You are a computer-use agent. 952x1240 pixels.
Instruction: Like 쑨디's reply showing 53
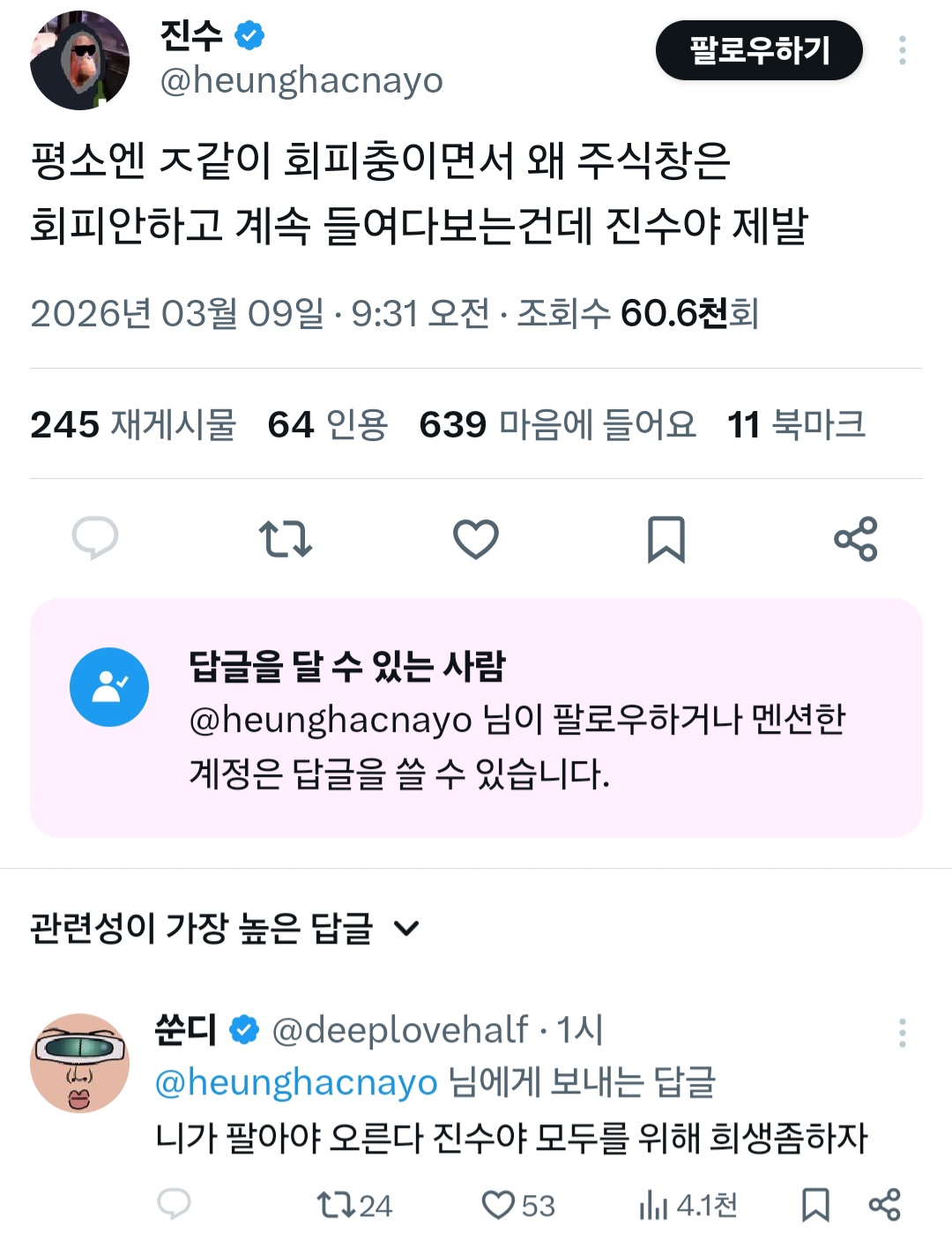518,1205
